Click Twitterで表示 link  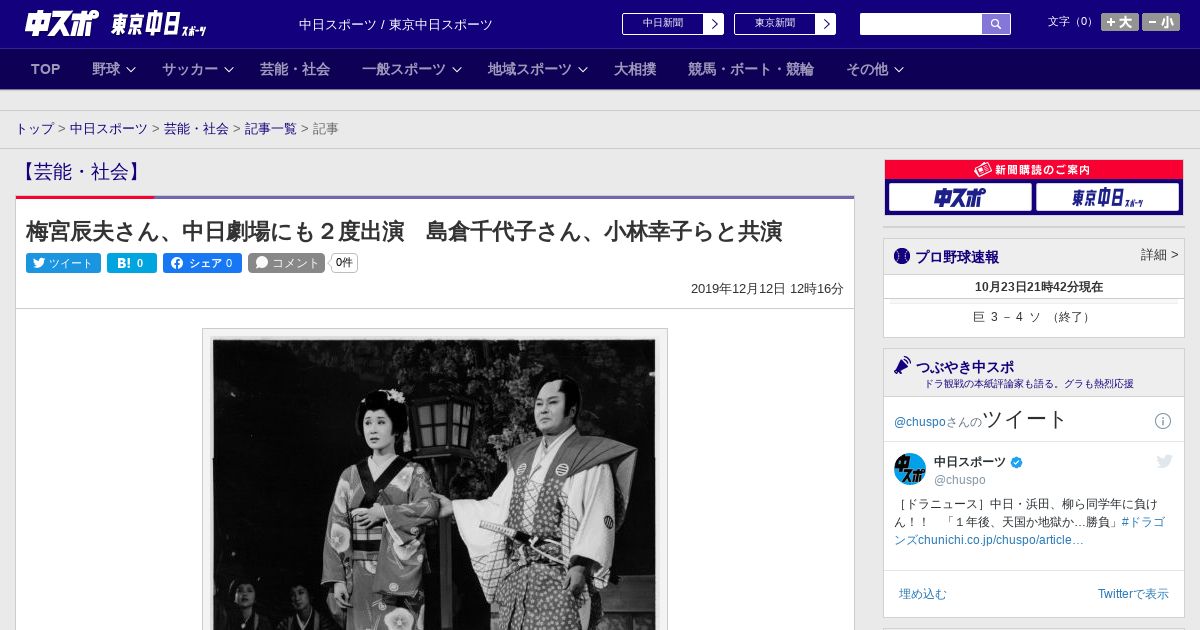click(x=1133, y=594)
